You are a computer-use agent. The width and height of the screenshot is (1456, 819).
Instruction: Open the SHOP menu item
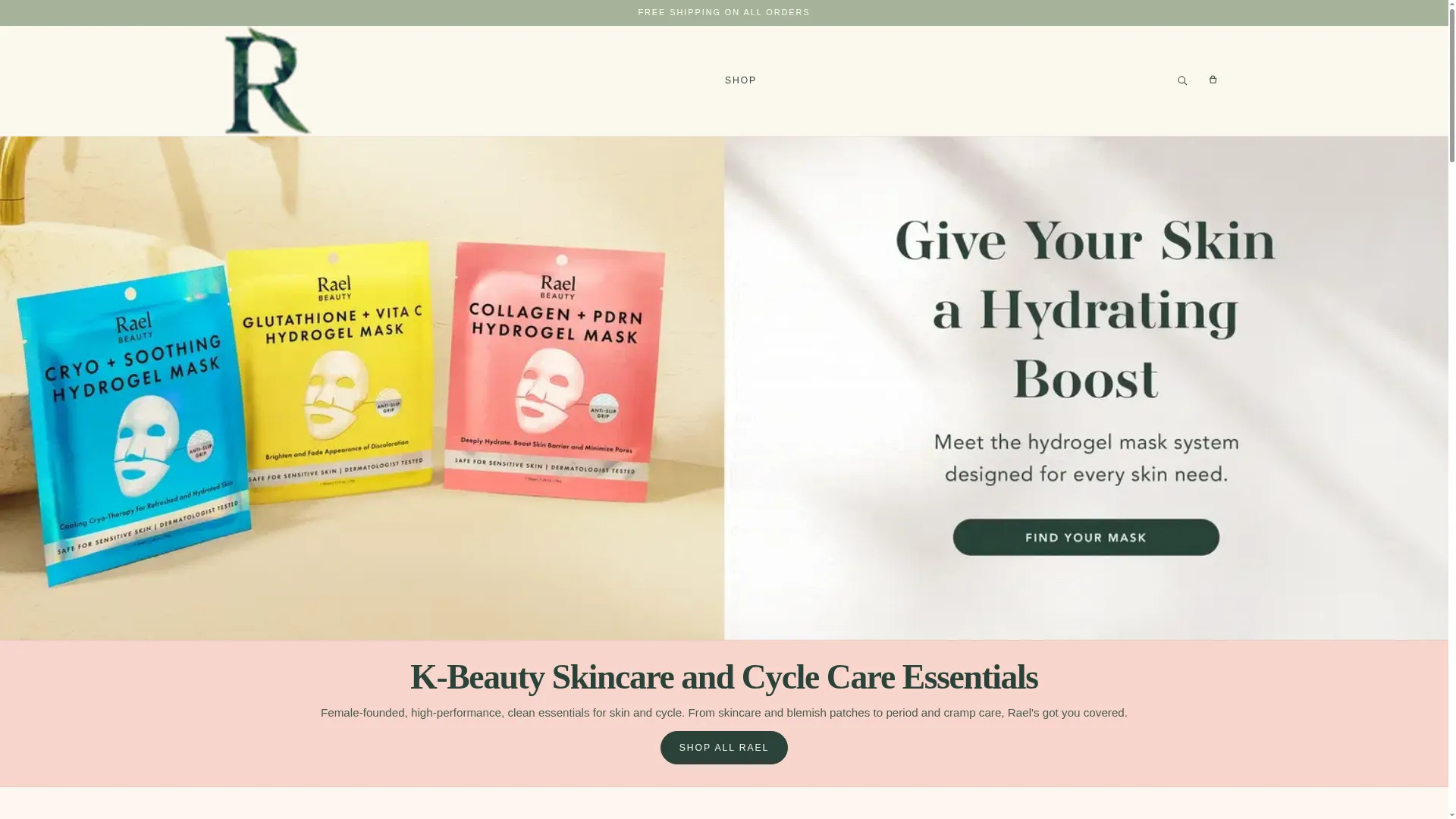coord(740,80)
